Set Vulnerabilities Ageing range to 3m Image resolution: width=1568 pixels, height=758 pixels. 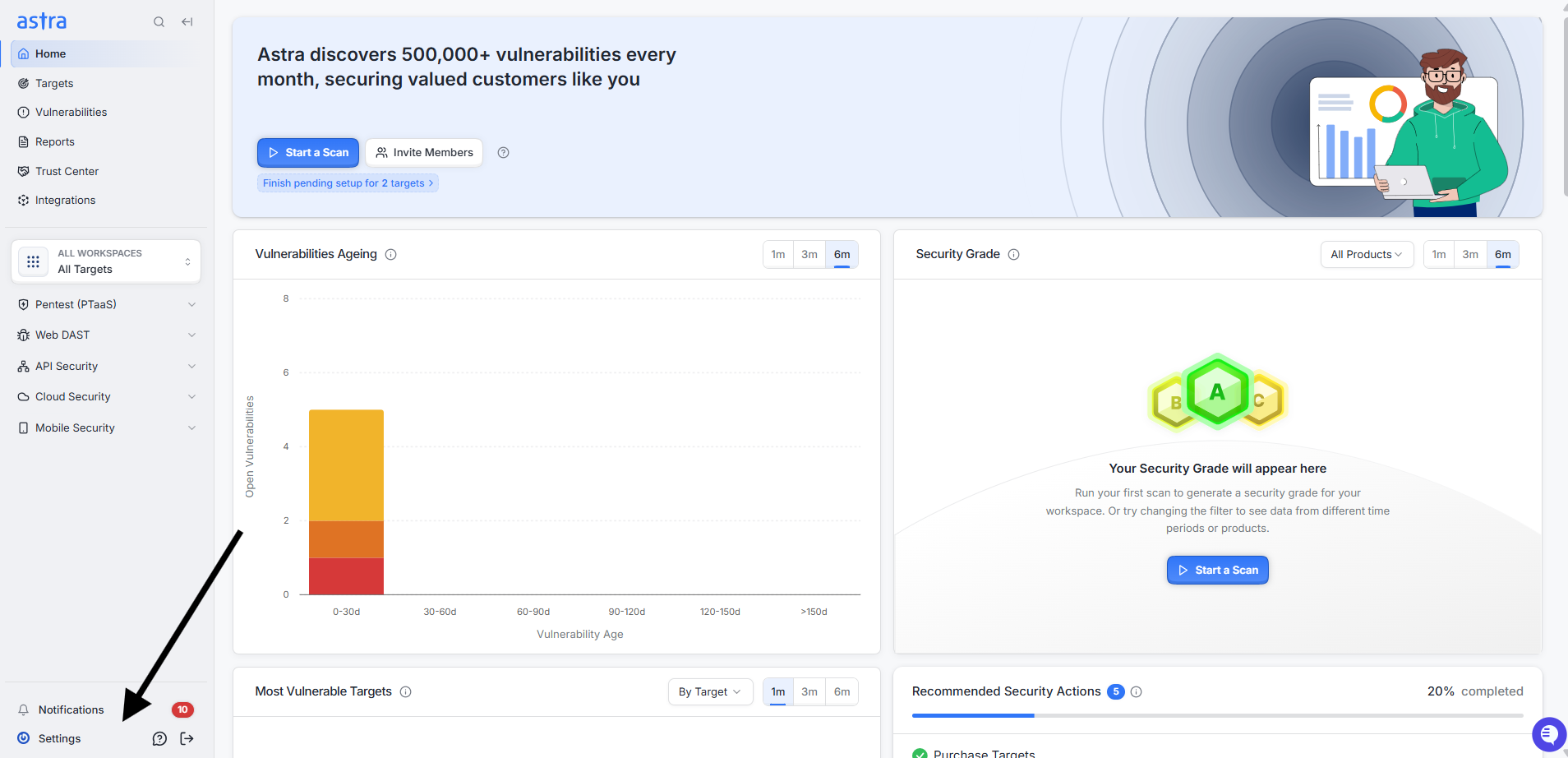click(809, 255)
